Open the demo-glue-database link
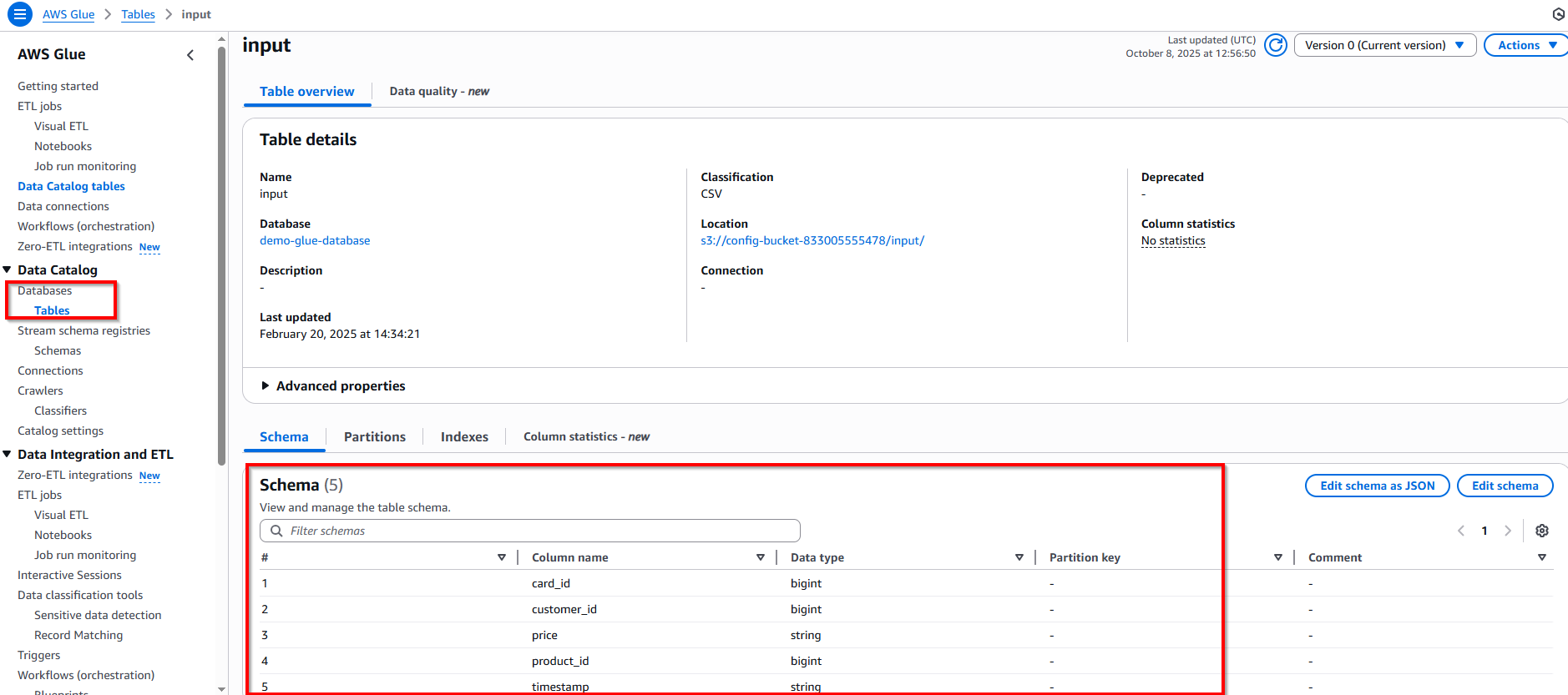1568x695 pixels. pyautogui.click(x=315, y=240)
